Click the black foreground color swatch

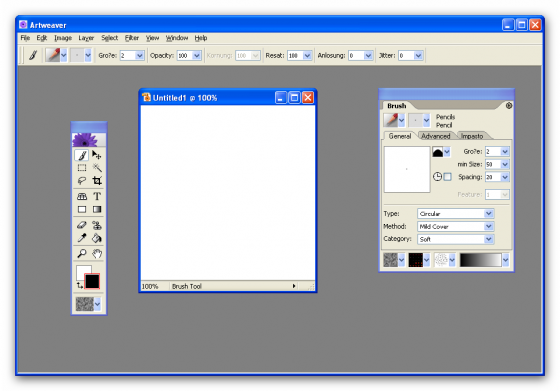[x=92, y=281]
